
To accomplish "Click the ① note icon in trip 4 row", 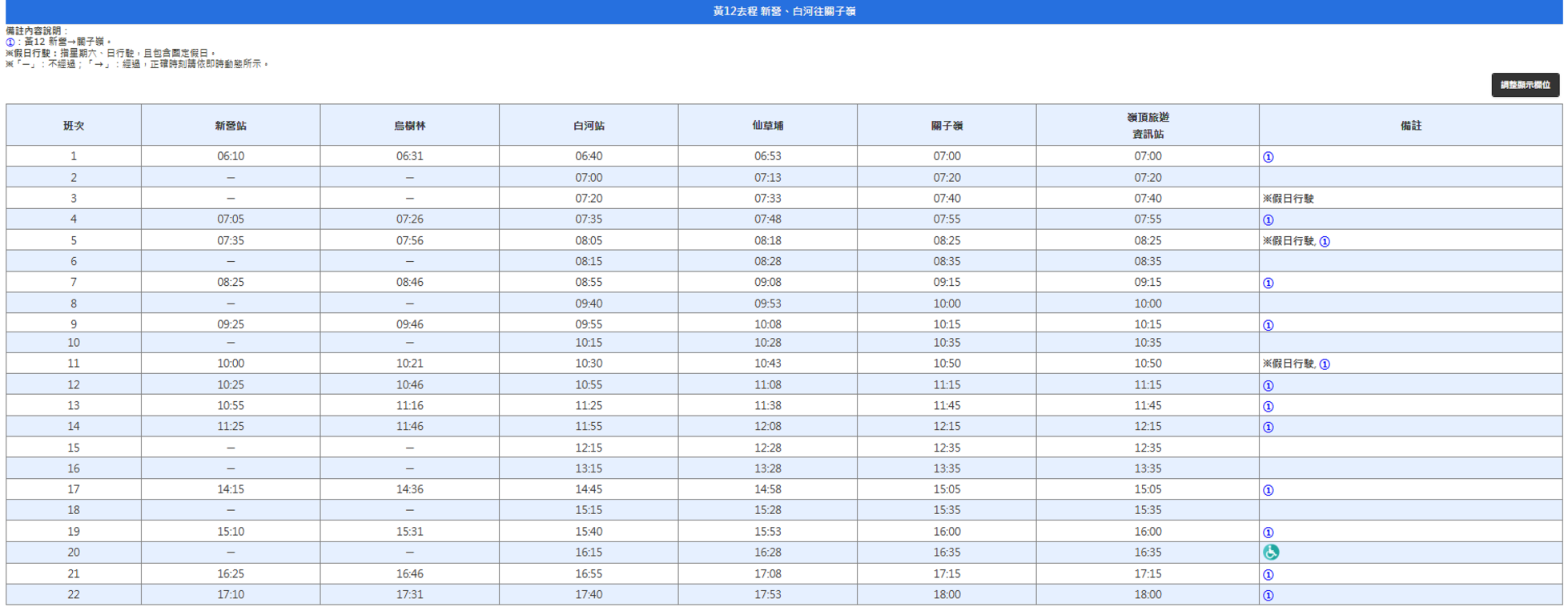I will point(1268,220).
